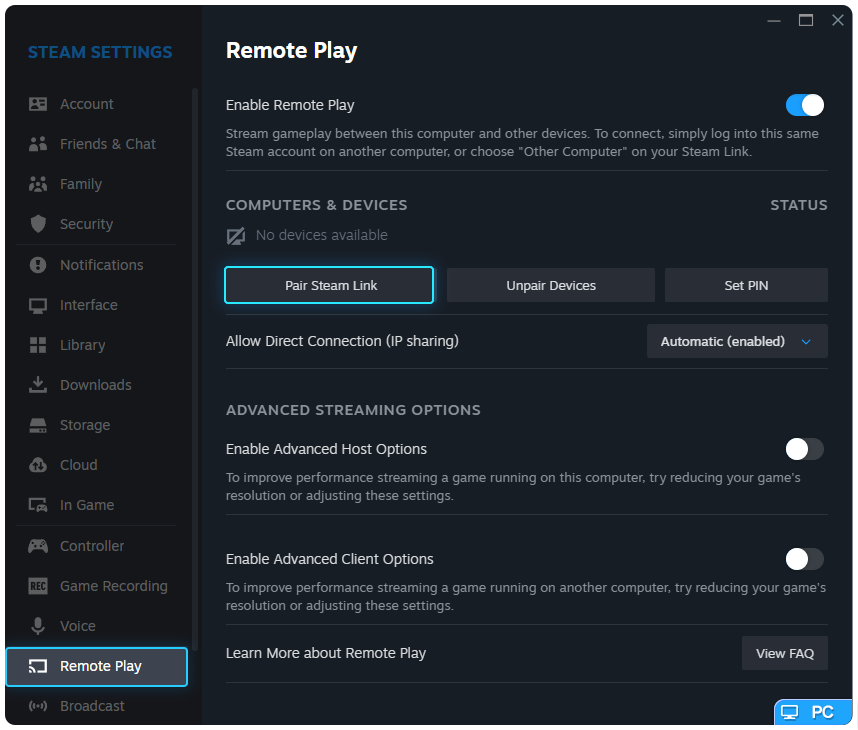Select Voice settings entry

point(97,625)
